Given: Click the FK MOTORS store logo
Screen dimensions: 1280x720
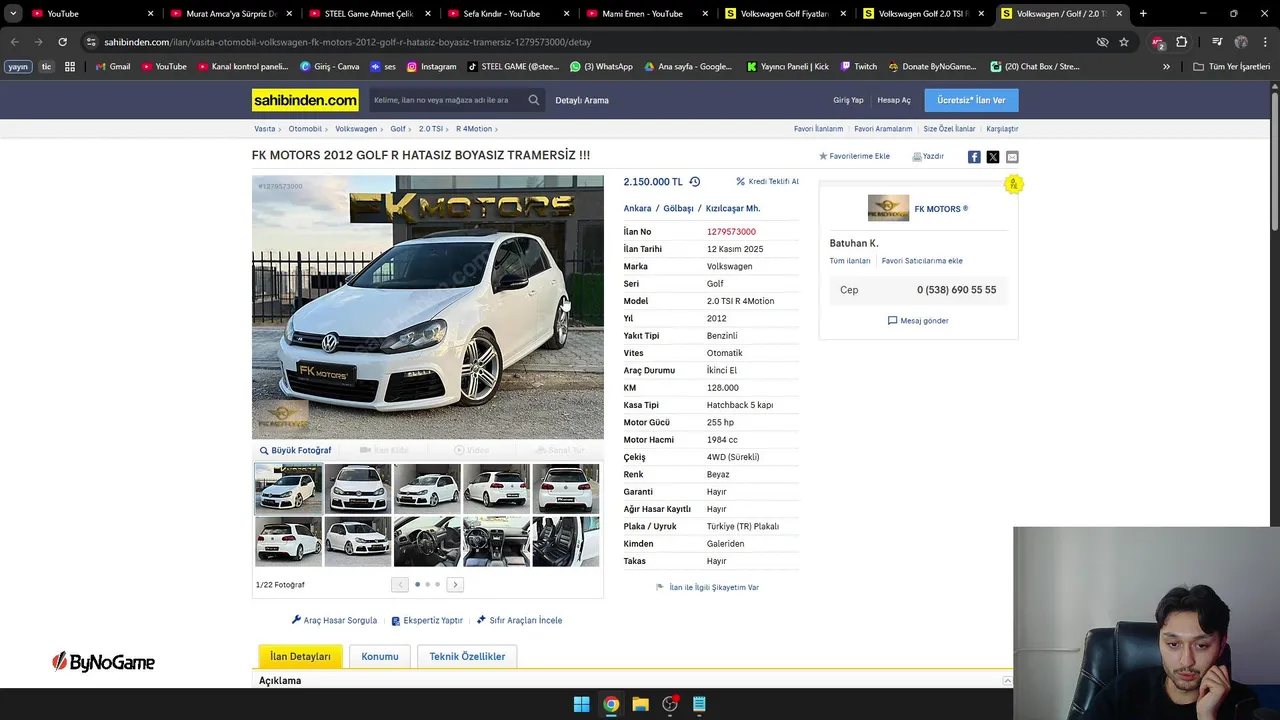Looking at the screenshot, I should coord(888,208).
